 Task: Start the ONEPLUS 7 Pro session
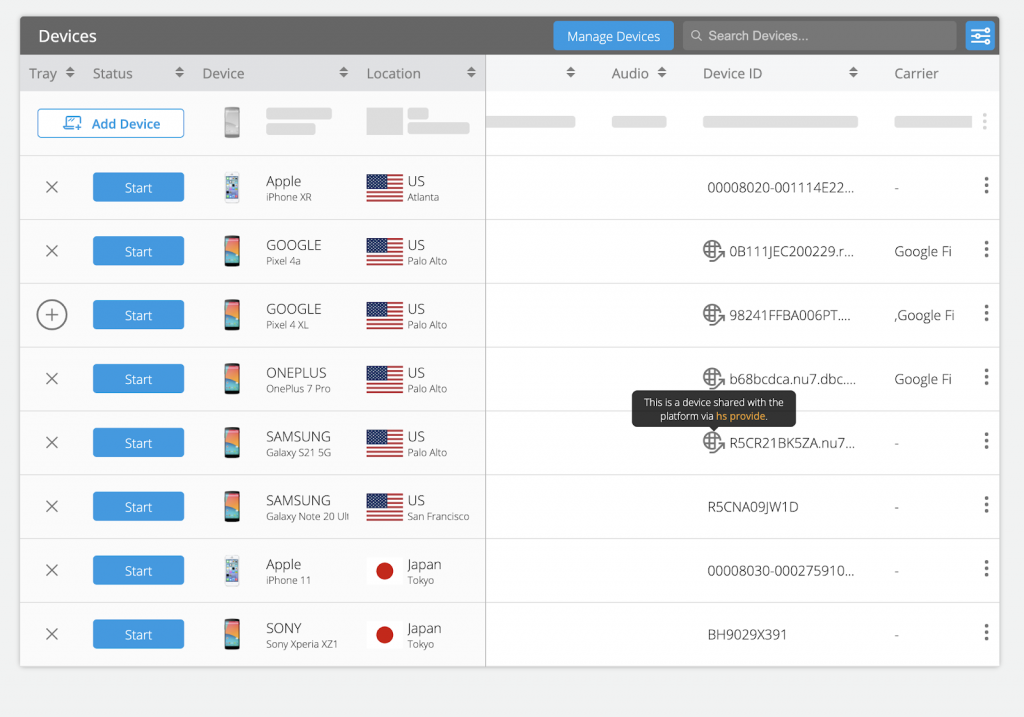pyautogui.click(x=138, y=379)
